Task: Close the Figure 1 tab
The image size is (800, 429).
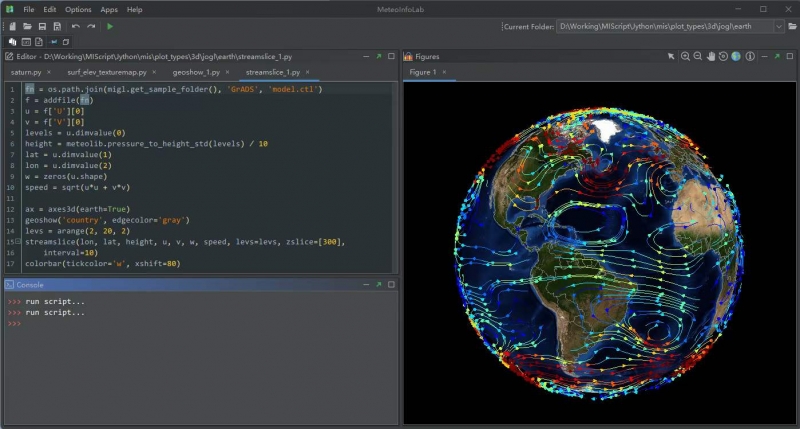Action: (x=446, y=73)
